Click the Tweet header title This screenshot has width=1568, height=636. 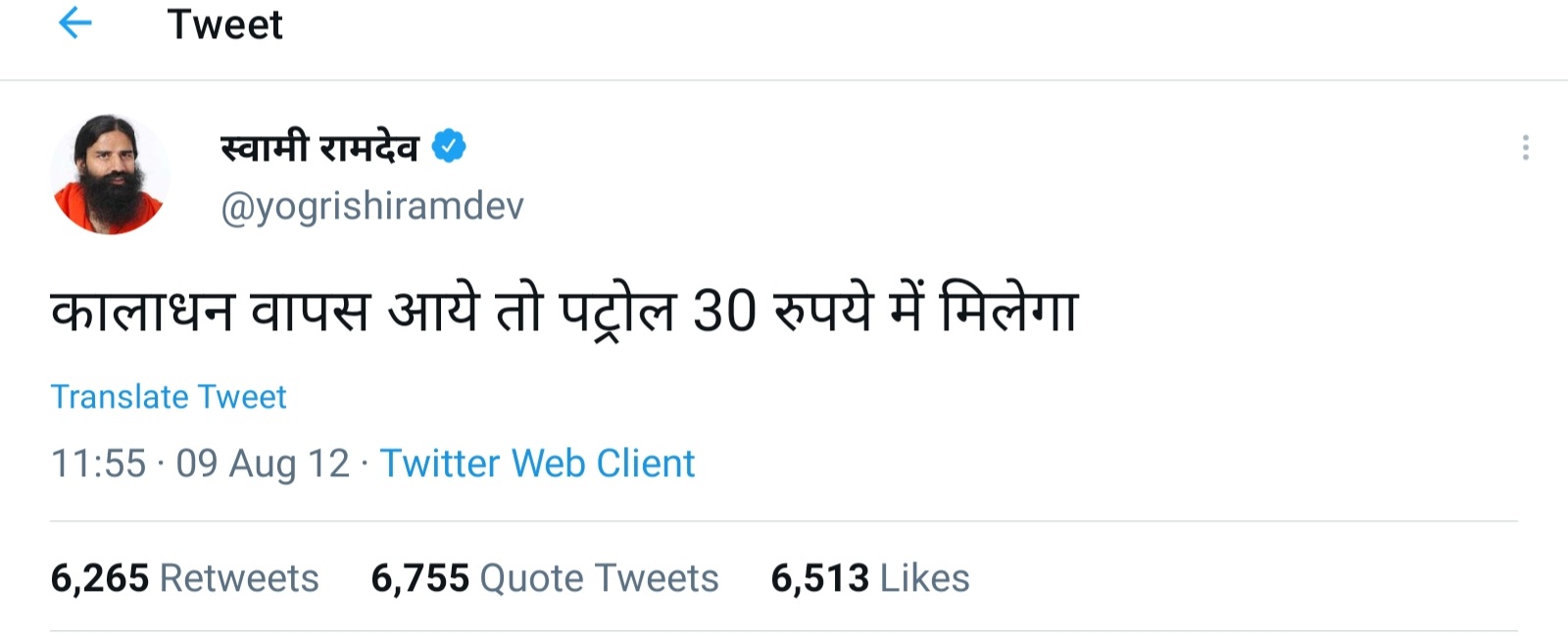tap(224, 24)
